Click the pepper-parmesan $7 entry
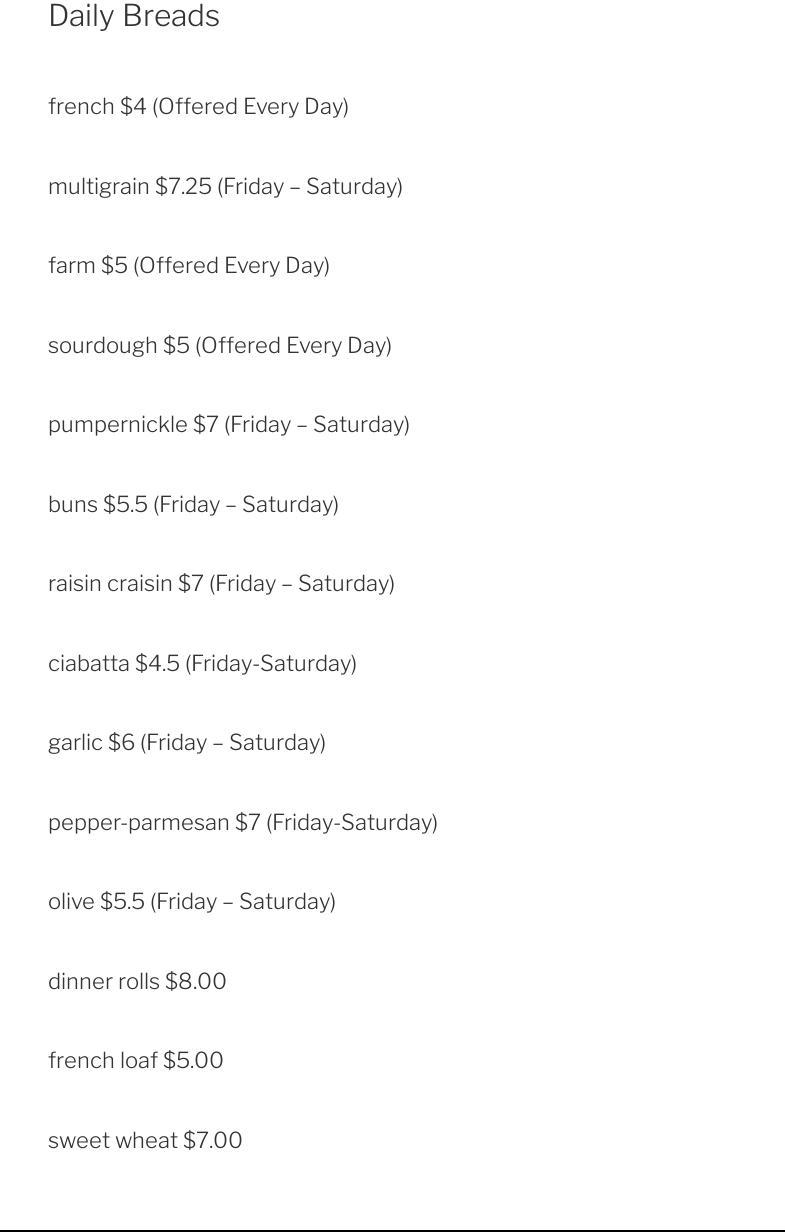The image size is (785, 1232). click(243, 822)
